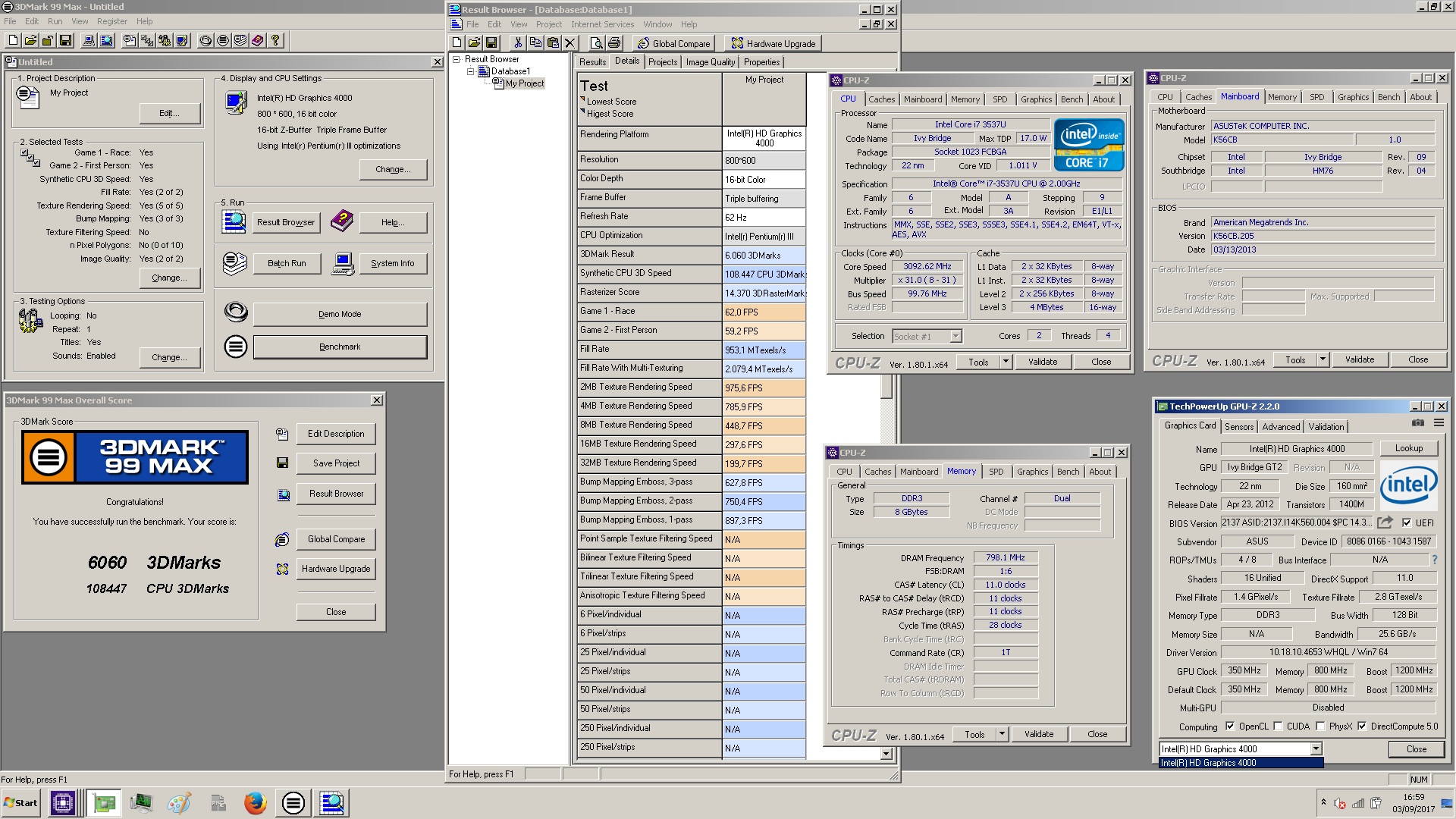Viewport: 1456px width, 819px height.
Task: Open Socket #1 selection dropdown in CPU-Z
Action: [x=955, y=336]
